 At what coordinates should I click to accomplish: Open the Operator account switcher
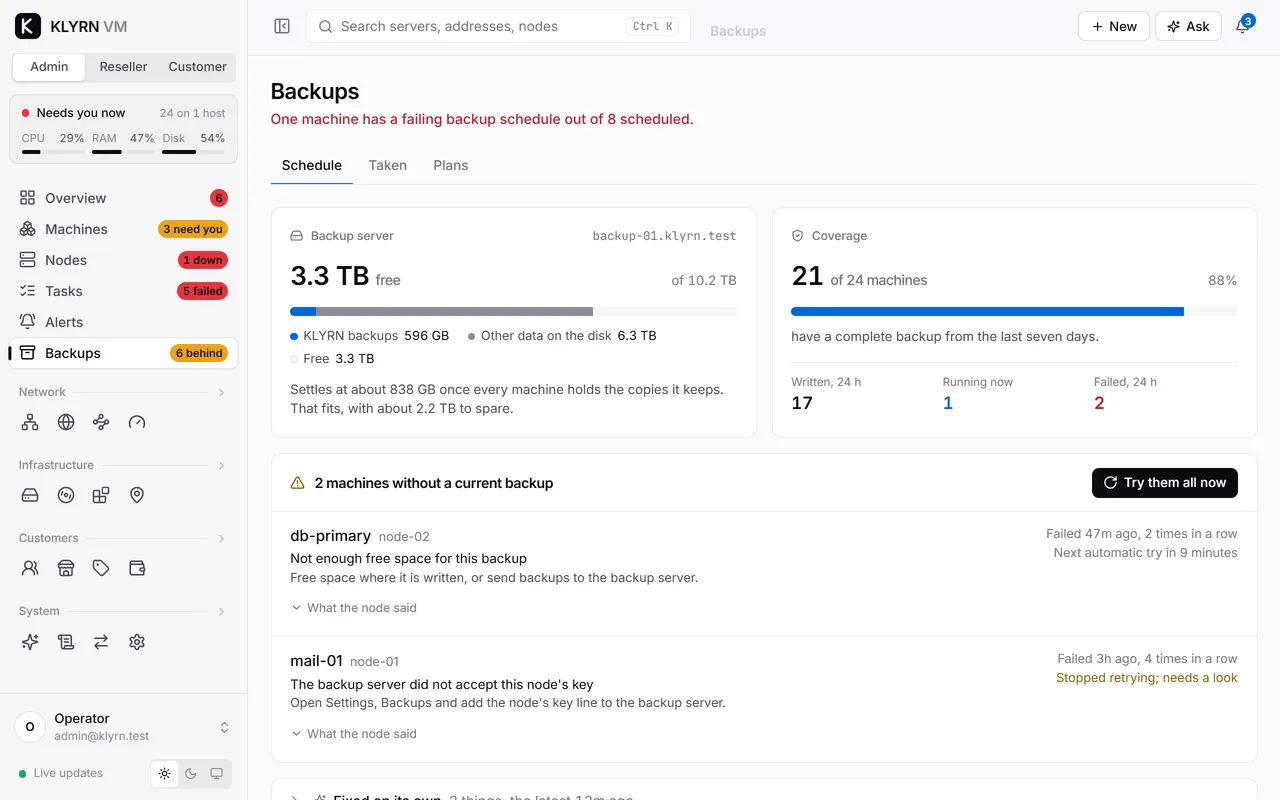tap(124, 727)
